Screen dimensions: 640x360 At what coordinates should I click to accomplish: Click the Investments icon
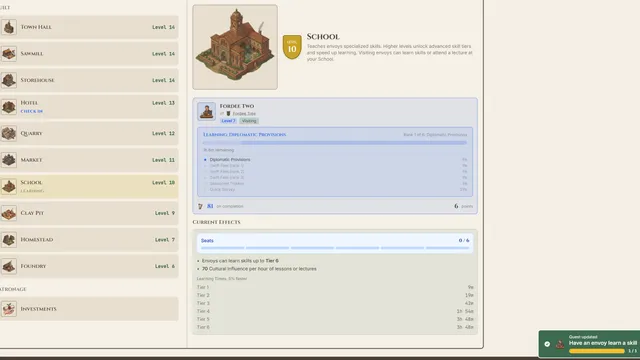pyautogui.click(x=9, y=309)
